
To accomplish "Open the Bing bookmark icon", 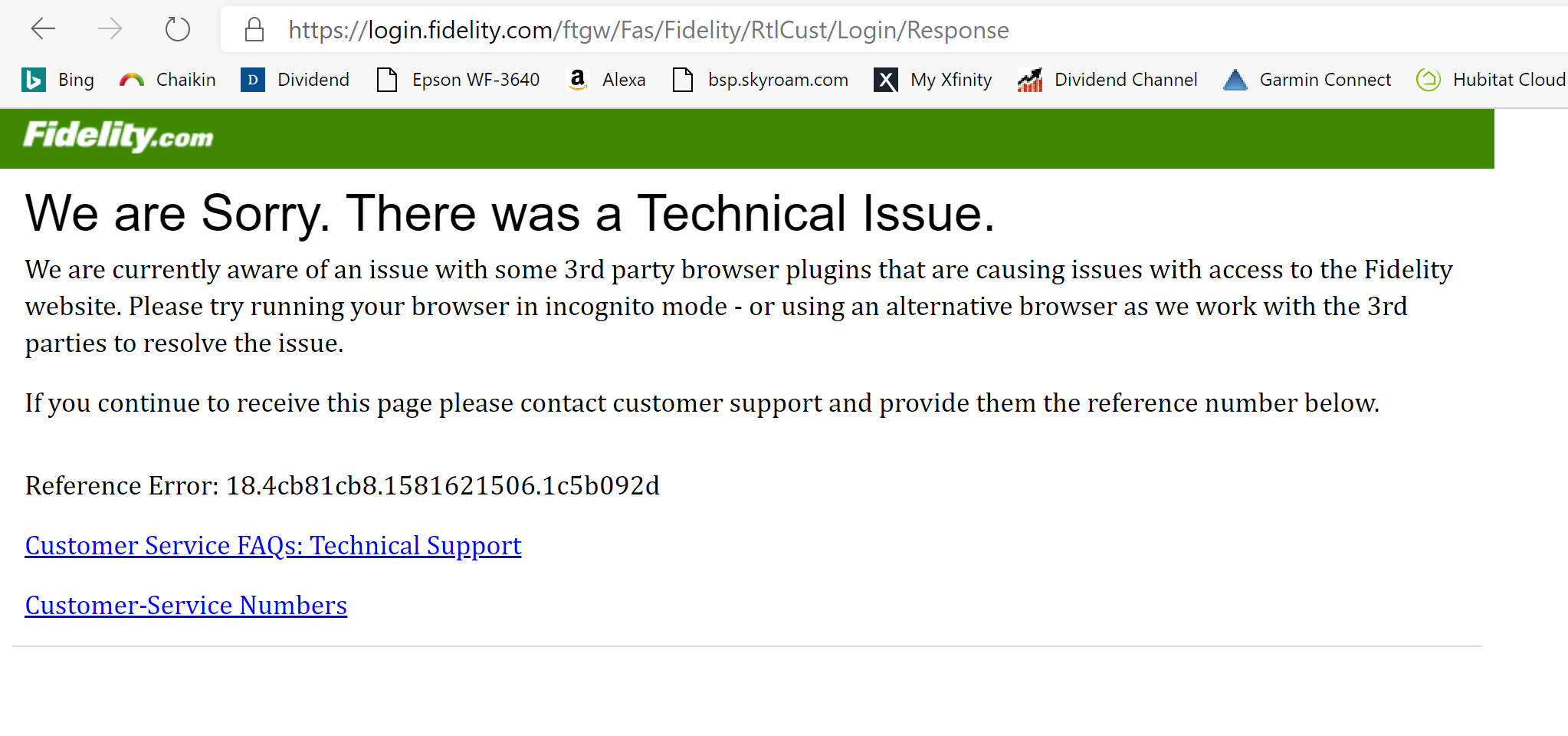I will point(33,80).
